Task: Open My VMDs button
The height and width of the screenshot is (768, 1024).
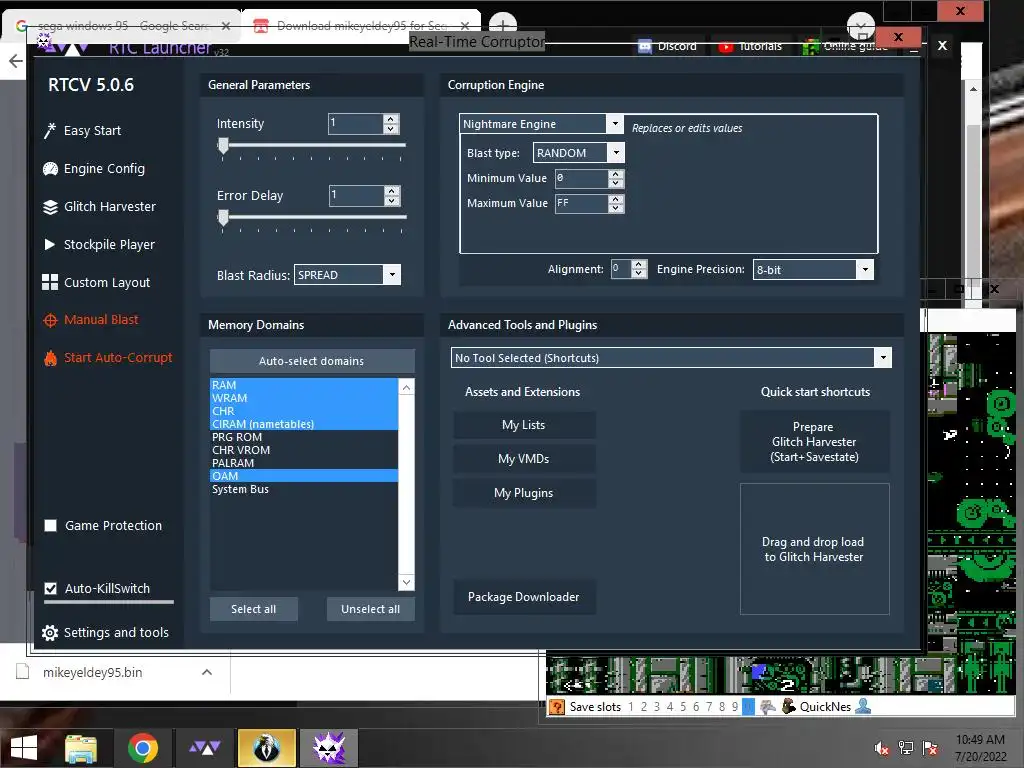Action: point(524,459)
